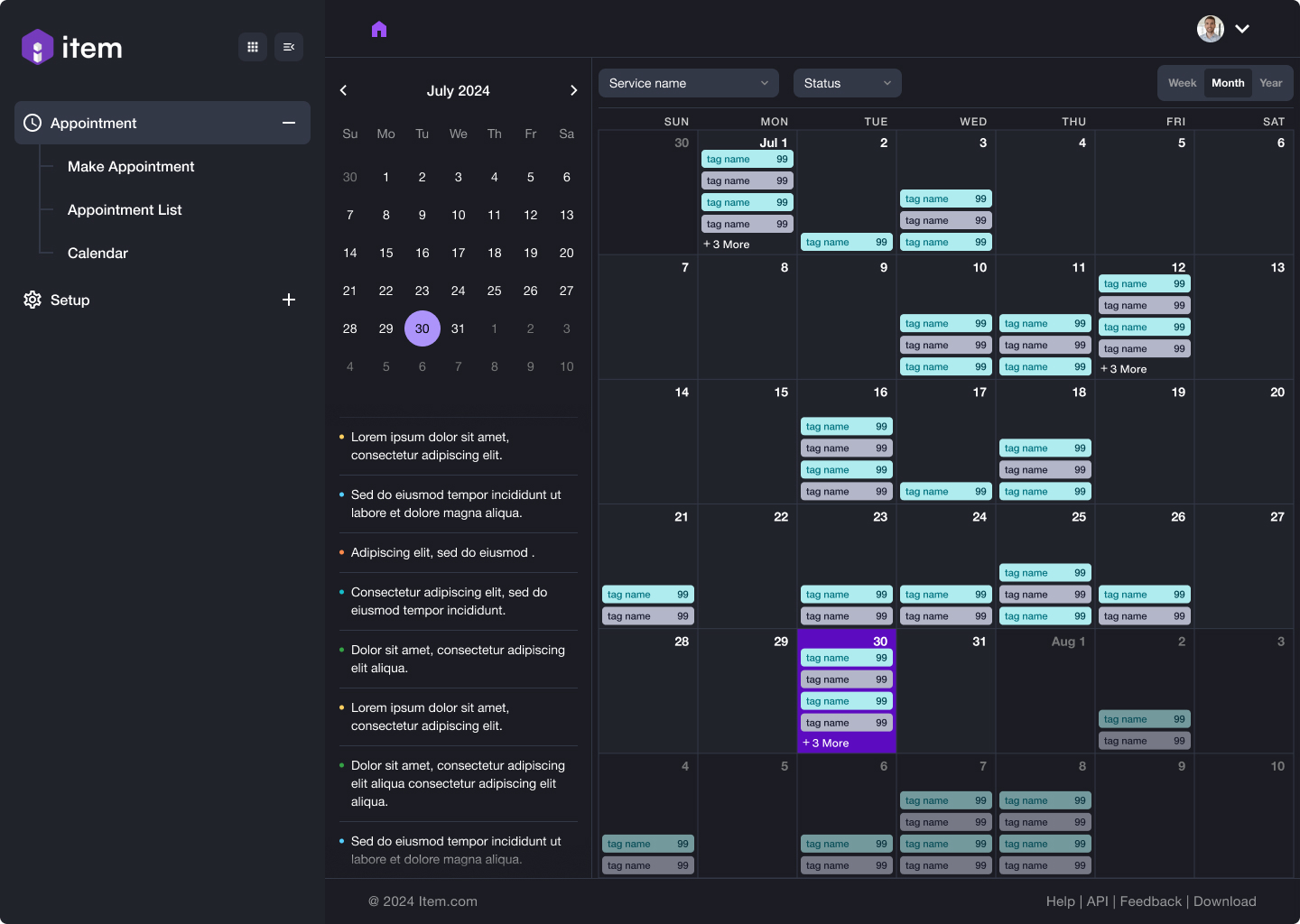Click highlighted day 30 calendar cell header
The image size is (1300, 924).
tap(880, 642)
